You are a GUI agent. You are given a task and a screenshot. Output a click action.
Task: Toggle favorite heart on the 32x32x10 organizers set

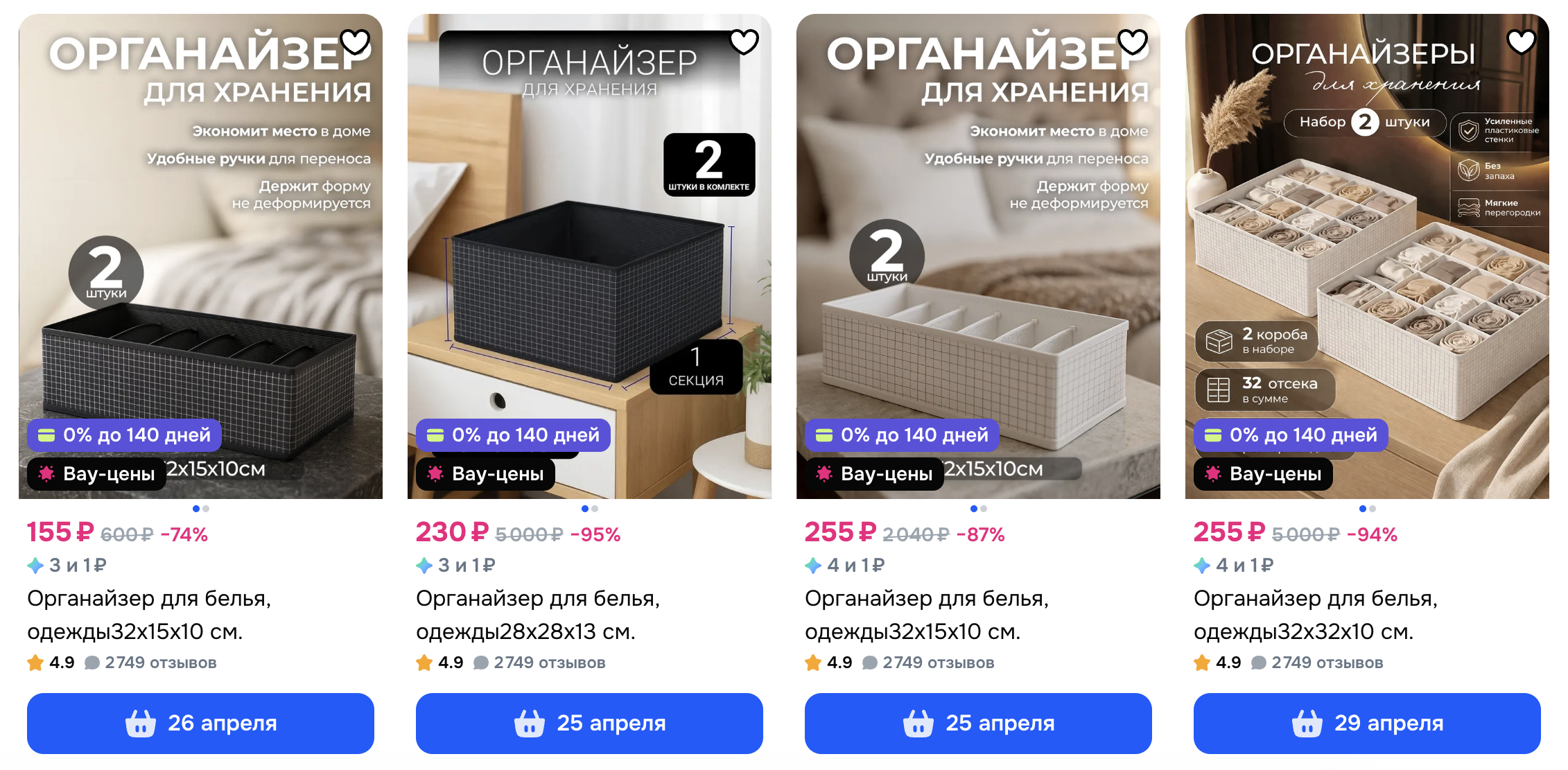pos(1522,42)
